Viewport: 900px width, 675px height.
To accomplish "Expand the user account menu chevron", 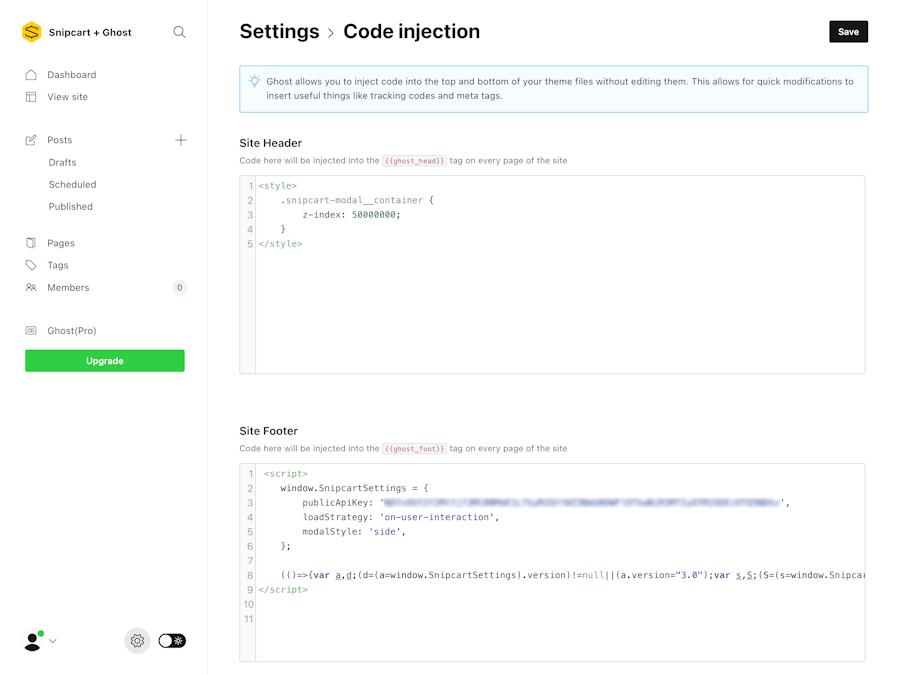I will pos(53,641).
